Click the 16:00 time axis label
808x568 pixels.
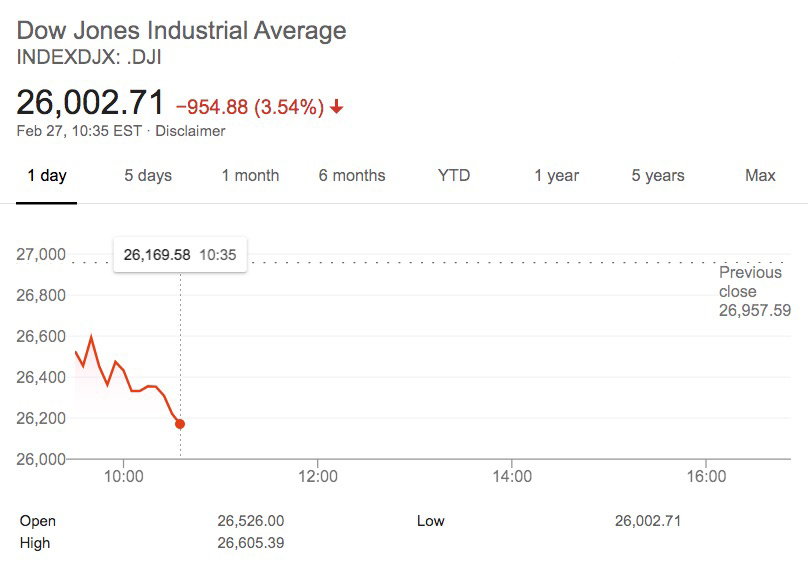tap(707, 477)
